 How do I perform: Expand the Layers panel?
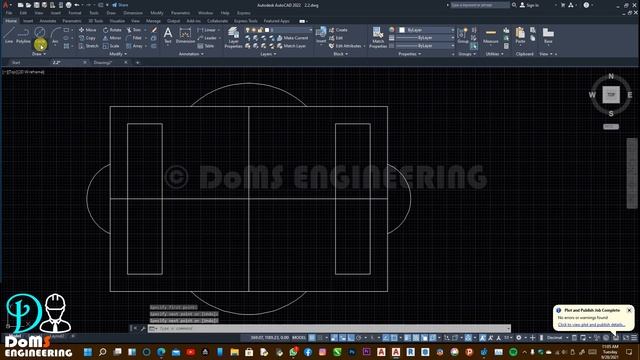click(x=268, y=54)
